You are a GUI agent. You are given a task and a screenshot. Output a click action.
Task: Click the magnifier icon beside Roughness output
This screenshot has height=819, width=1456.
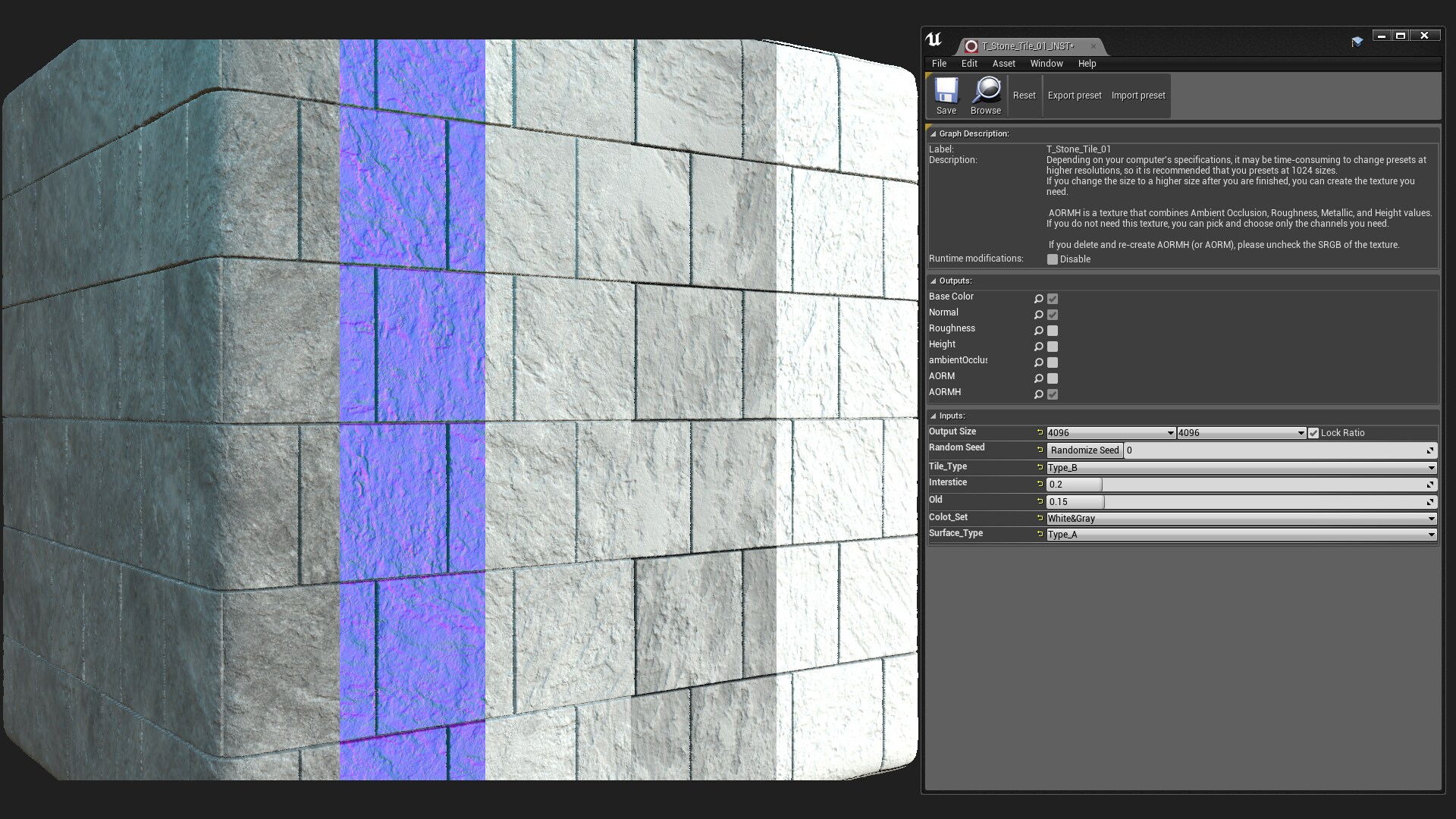click(1039, 331)
